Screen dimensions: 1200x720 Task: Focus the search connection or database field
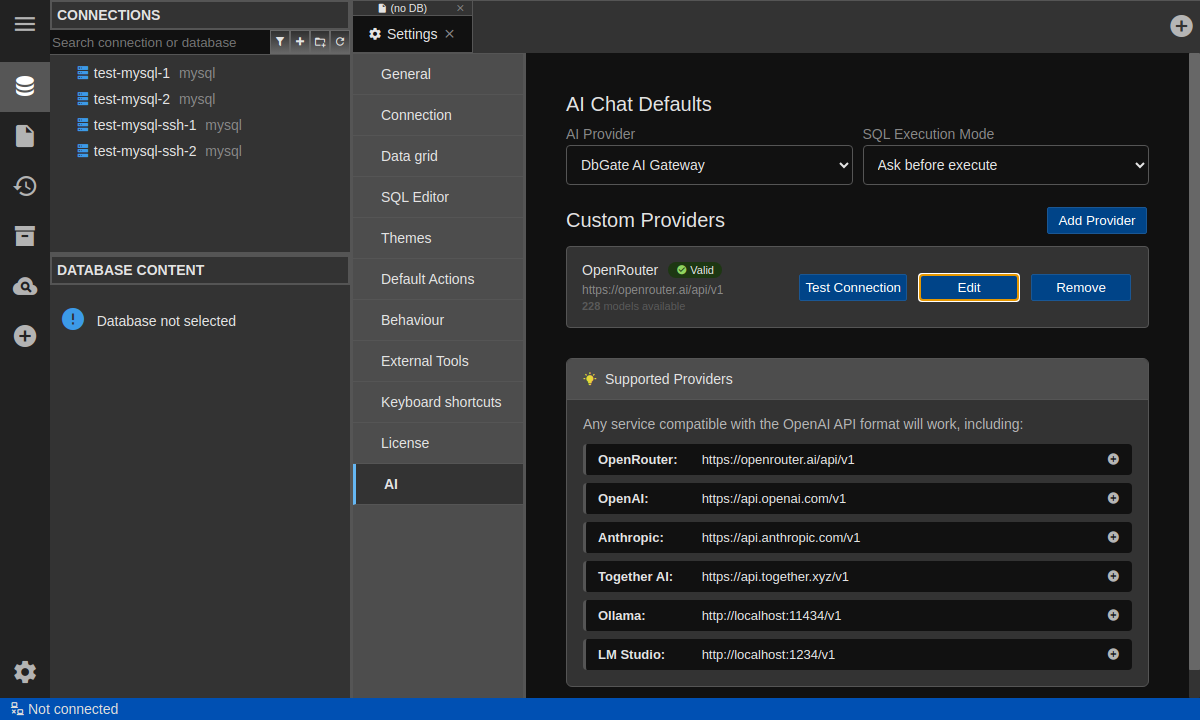pos(160,42)
